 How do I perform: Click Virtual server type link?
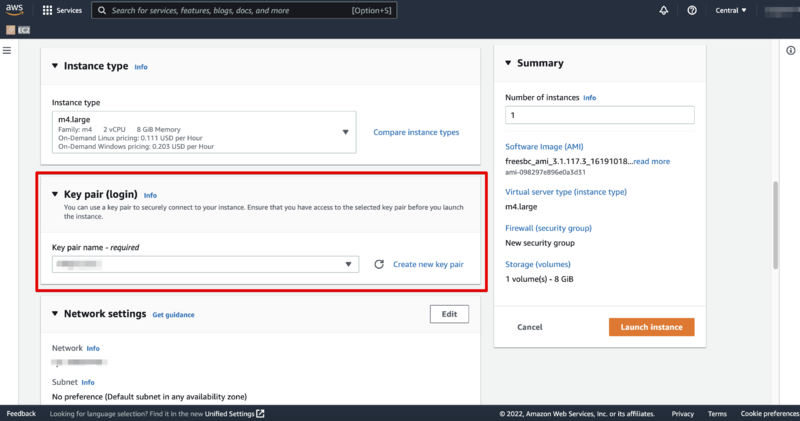[x=566, y=192]
